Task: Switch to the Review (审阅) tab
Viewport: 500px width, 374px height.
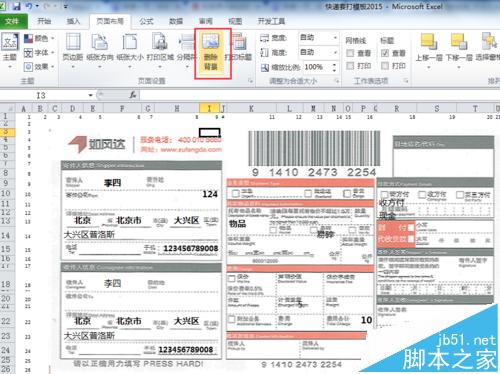Action: click(206, 21)
